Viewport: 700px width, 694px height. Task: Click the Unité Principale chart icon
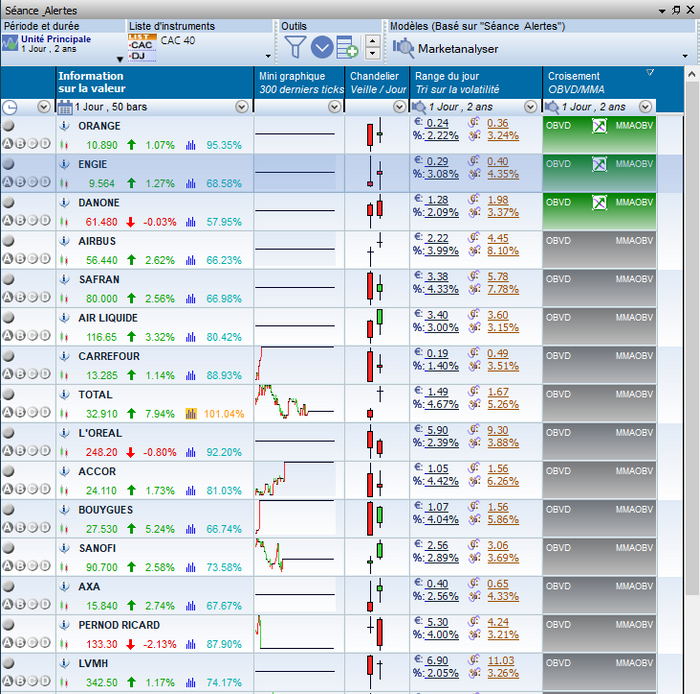pos(10,43)
